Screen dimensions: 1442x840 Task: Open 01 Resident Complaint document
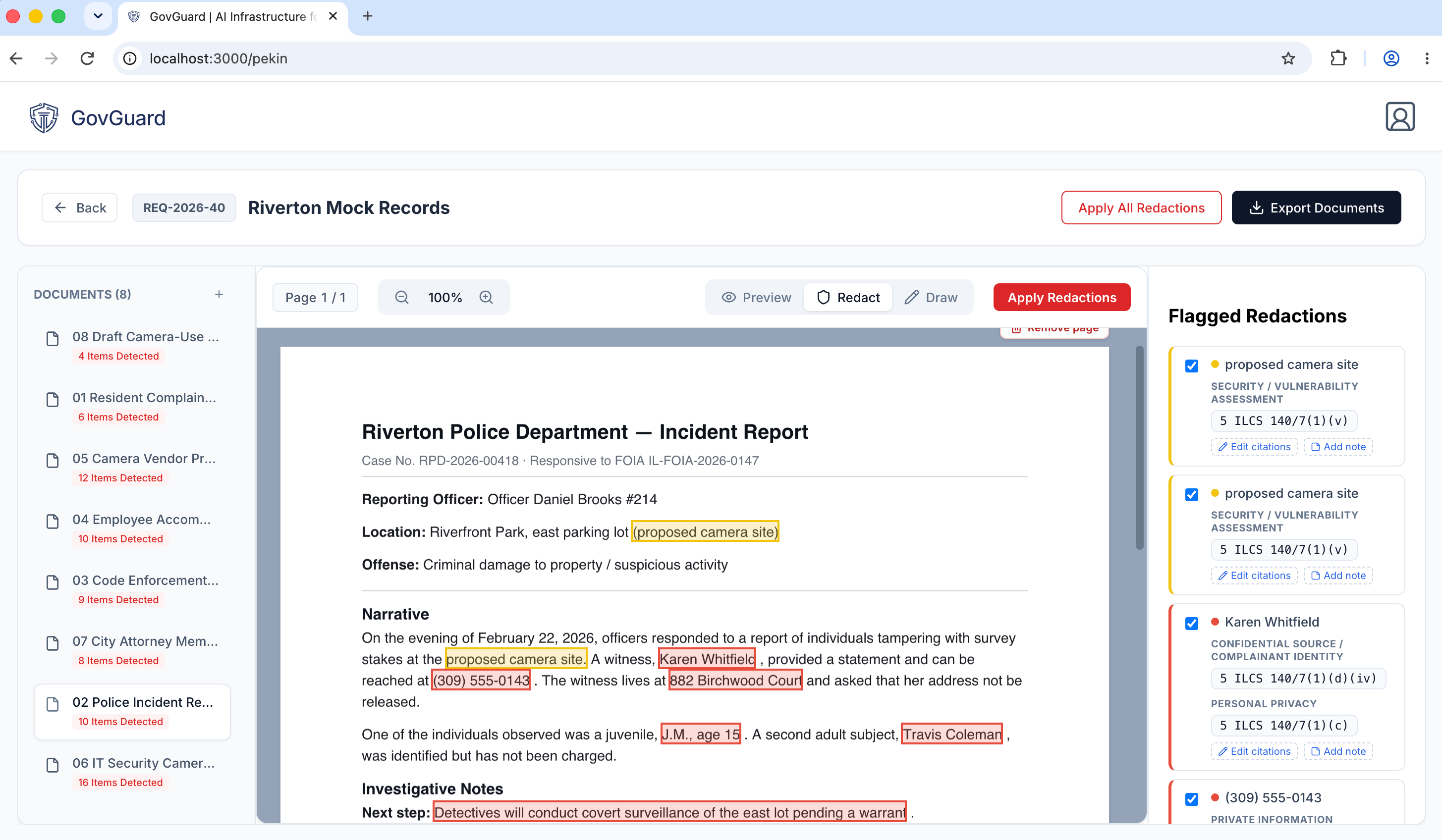coord(132,407)
